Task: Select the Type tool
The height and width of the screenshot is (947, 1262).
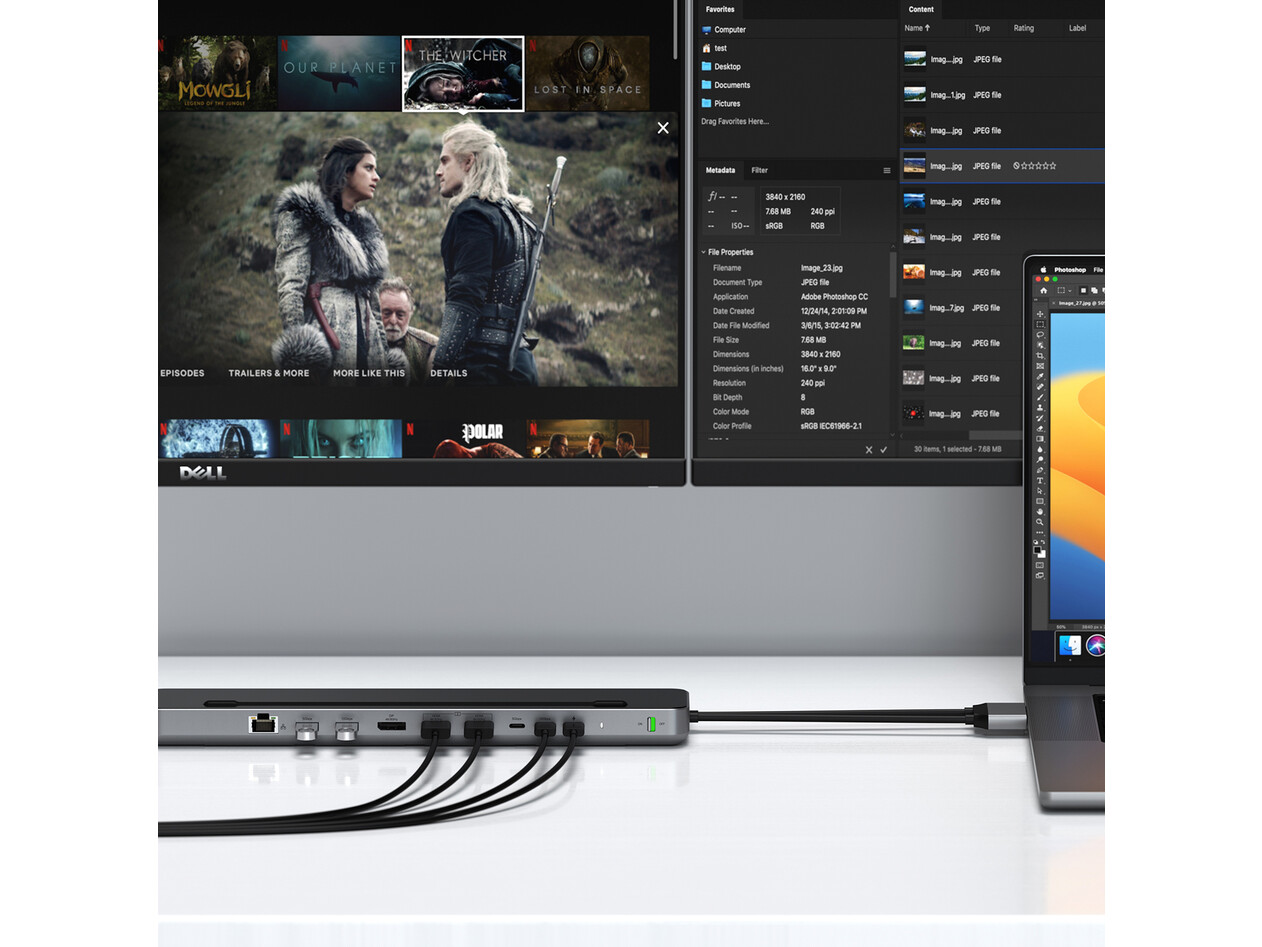Action: (x=1040, y=481)
